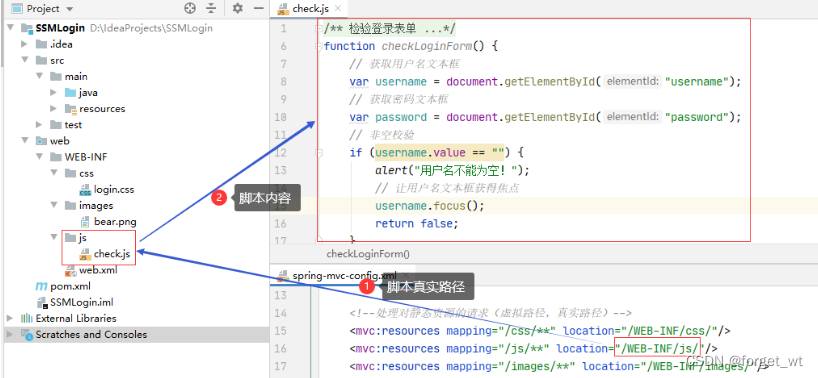Switch to spring-mvc-config.xml tab

point(344,275)
